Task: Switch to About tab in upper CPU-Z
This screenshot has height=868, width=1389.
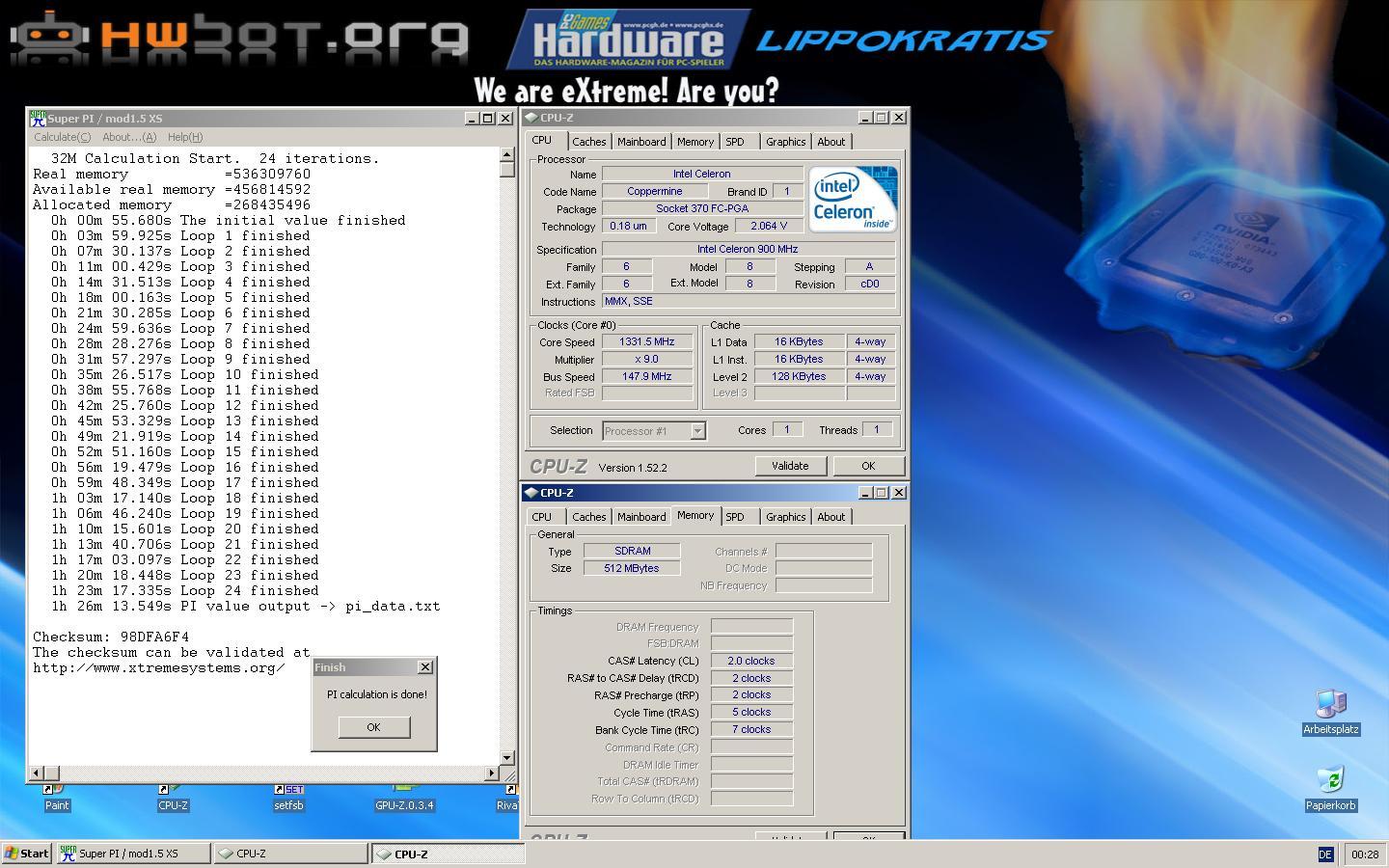Action: 831,142
